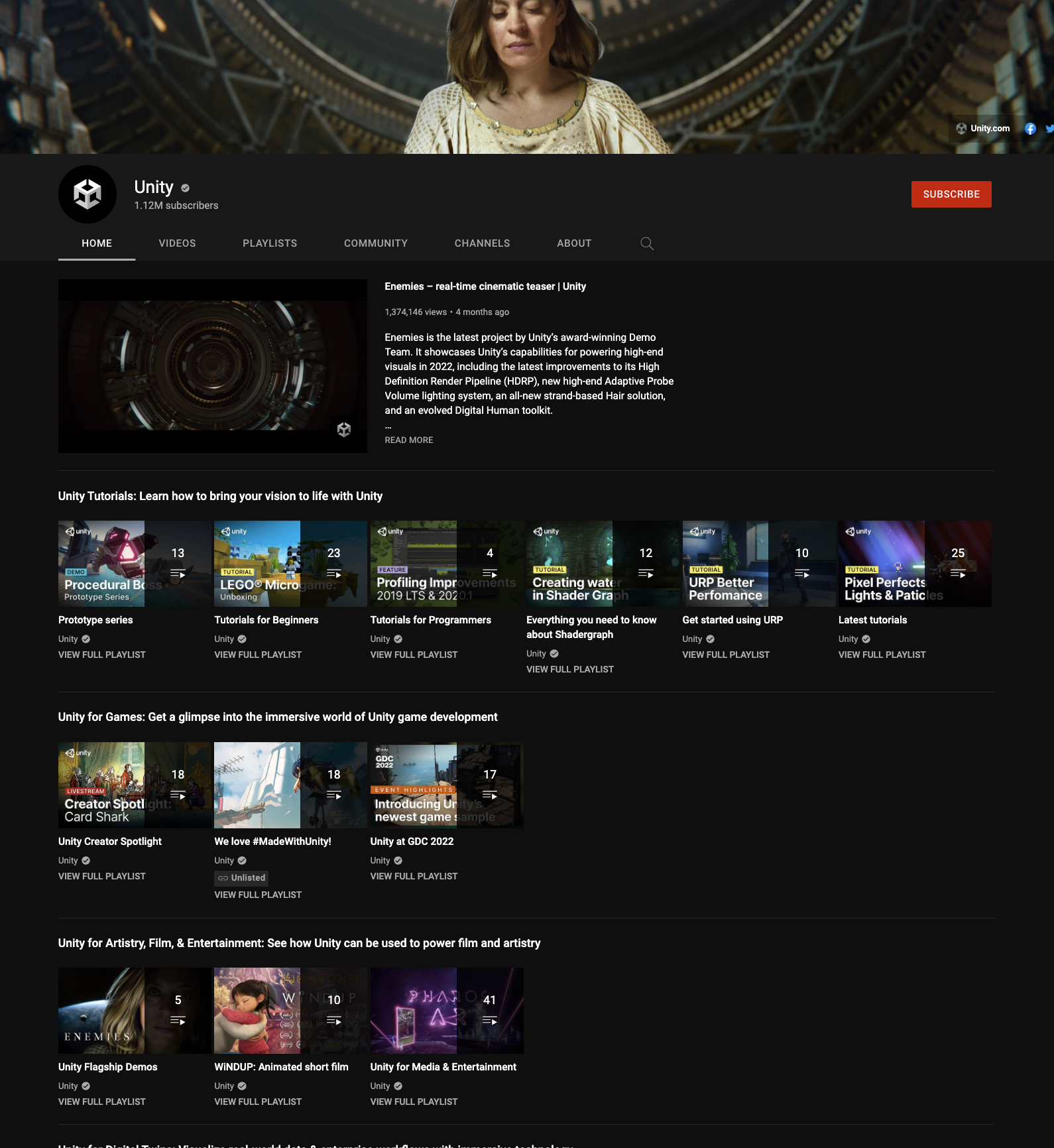Click the Unity Tutorials section heading
Image resolution: width=1054 pixels, height=1148 pixels.
tap(221, 496)
